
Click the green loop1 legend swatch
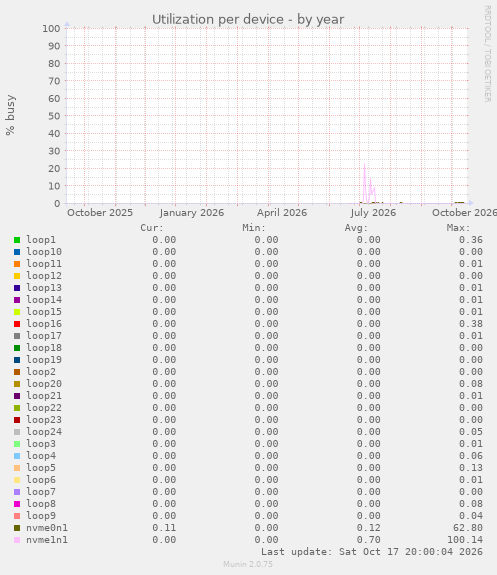pos(17,240)
